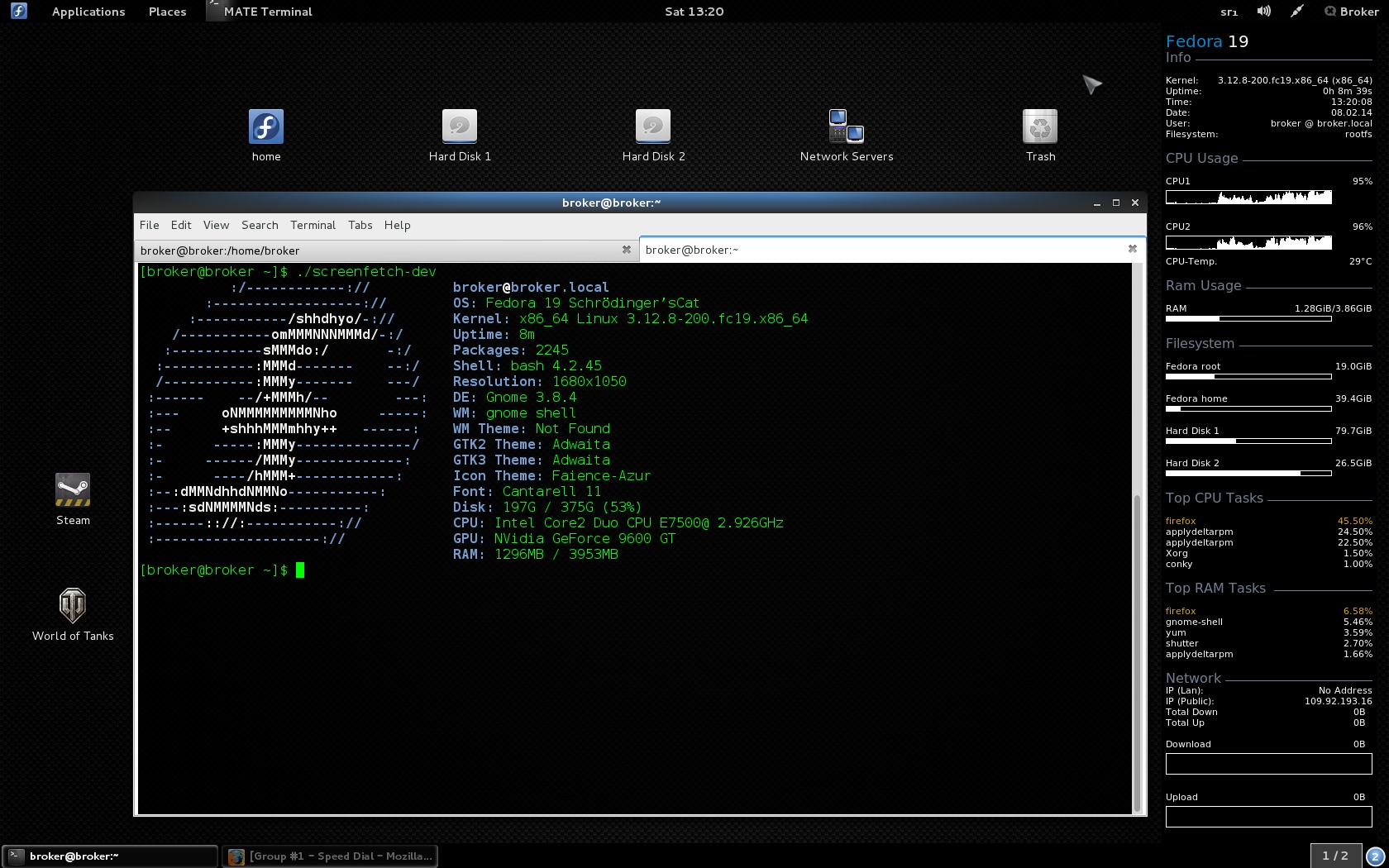Screen dimensions: 1389x868
Task: Open the terminal View menu
Action: [216, 225]
